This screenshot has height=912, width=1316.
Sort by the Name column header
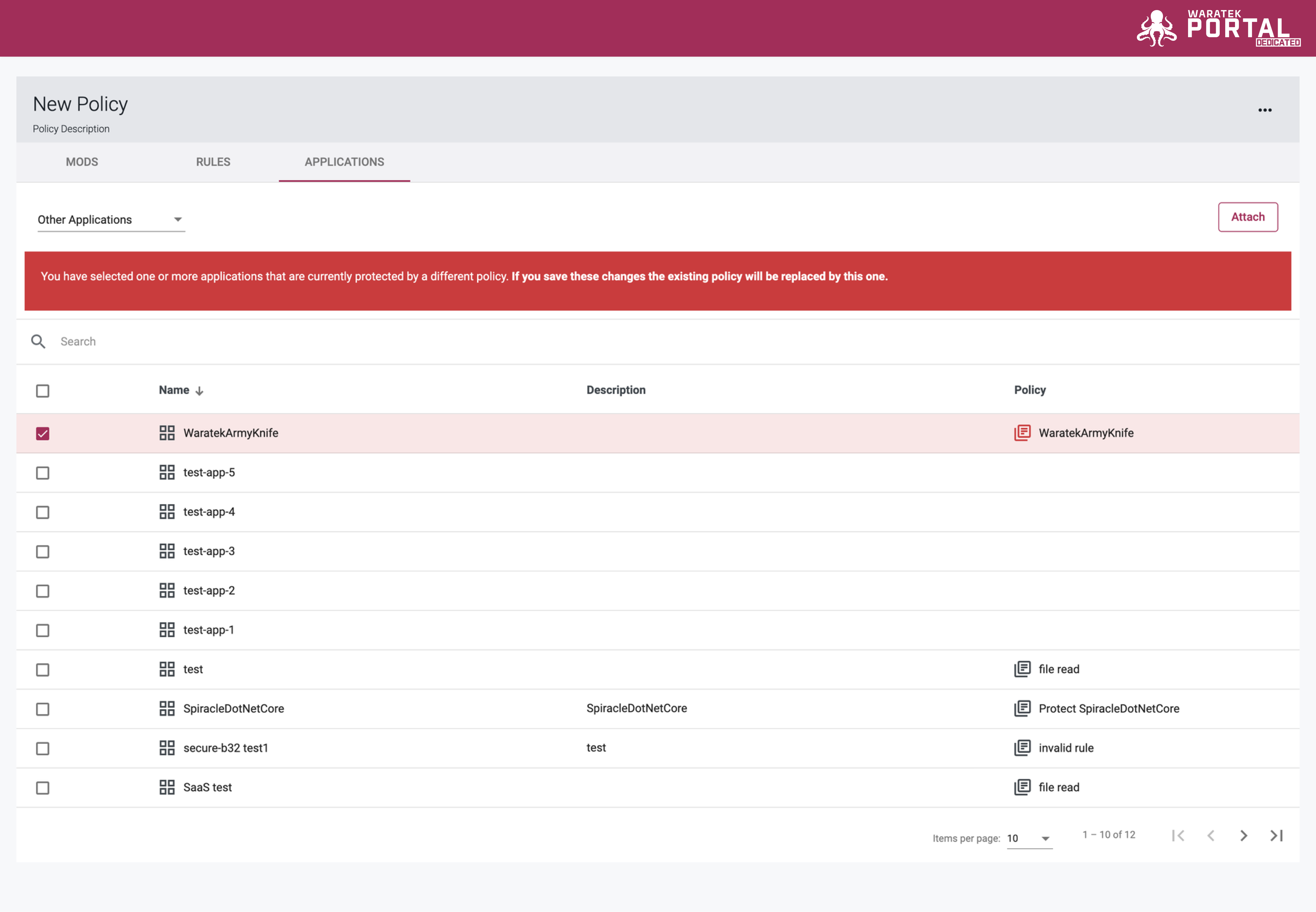pyautogui.click(x=174, y=390)
